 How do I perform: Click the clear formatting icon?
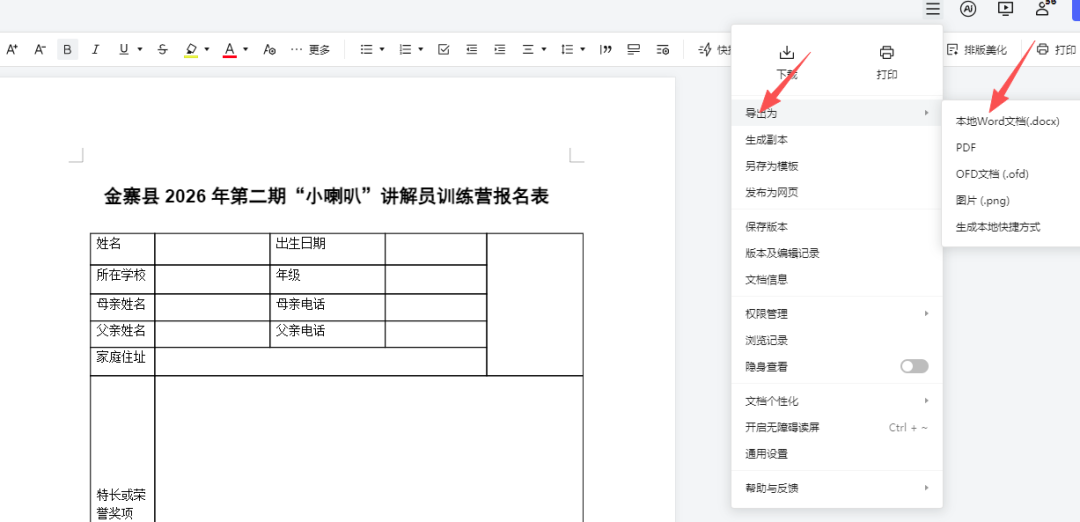270,50
